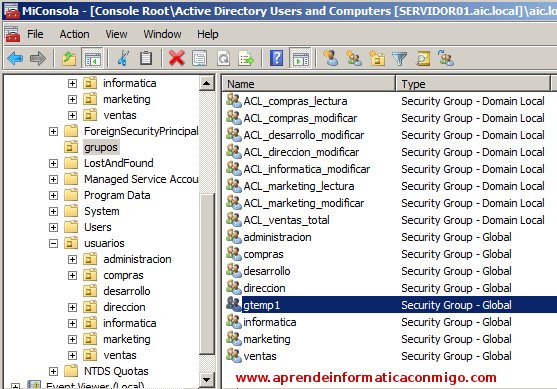Select the ACL_marketing_modificar group
557x389 pixels.
pos(304,203)
